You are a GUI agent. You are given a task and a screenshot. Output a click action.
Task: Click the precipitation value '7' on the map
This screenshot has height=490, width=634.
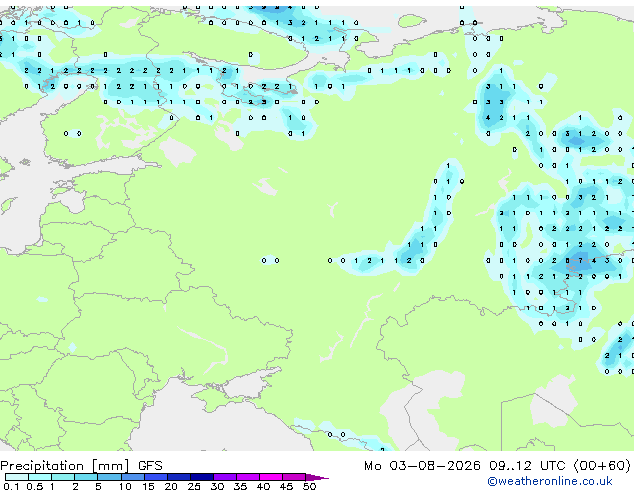click(580, 261)
